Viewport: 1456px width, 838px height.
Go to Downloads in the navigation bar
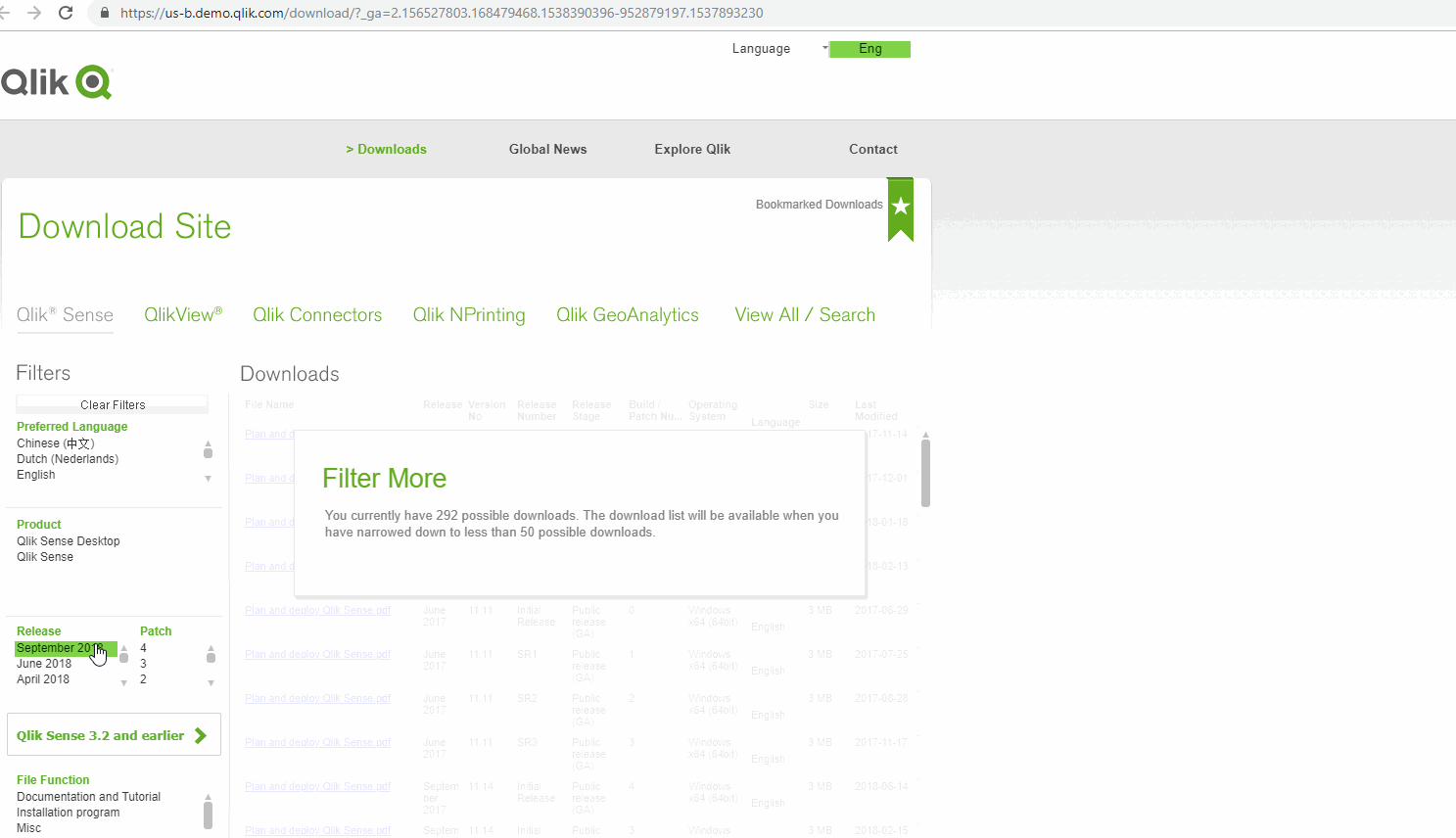click(386, 149)
